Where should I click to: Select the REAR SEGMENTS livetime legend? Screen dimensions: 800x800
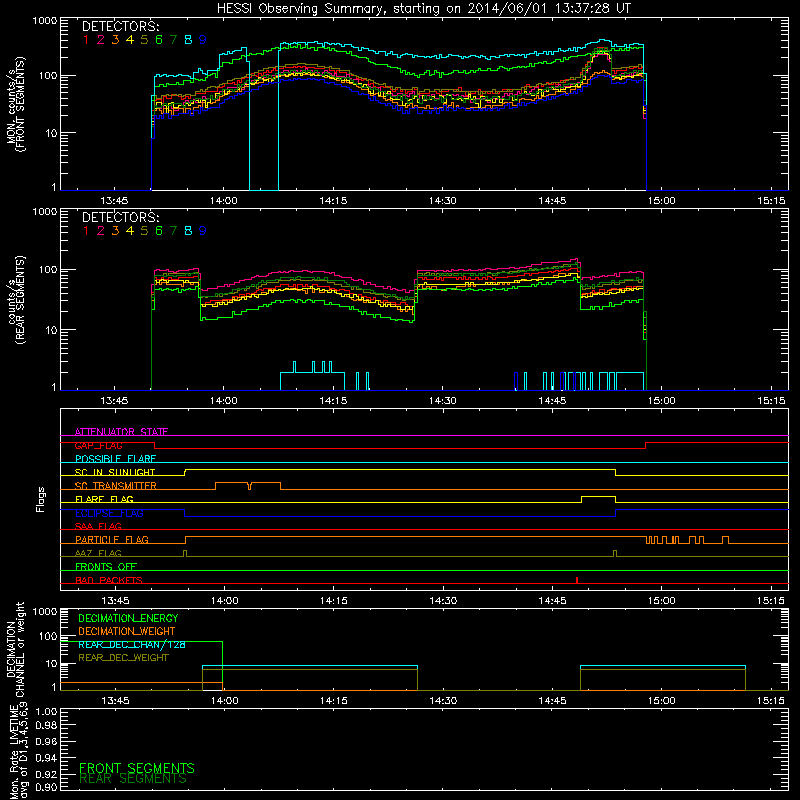[133, 779]
